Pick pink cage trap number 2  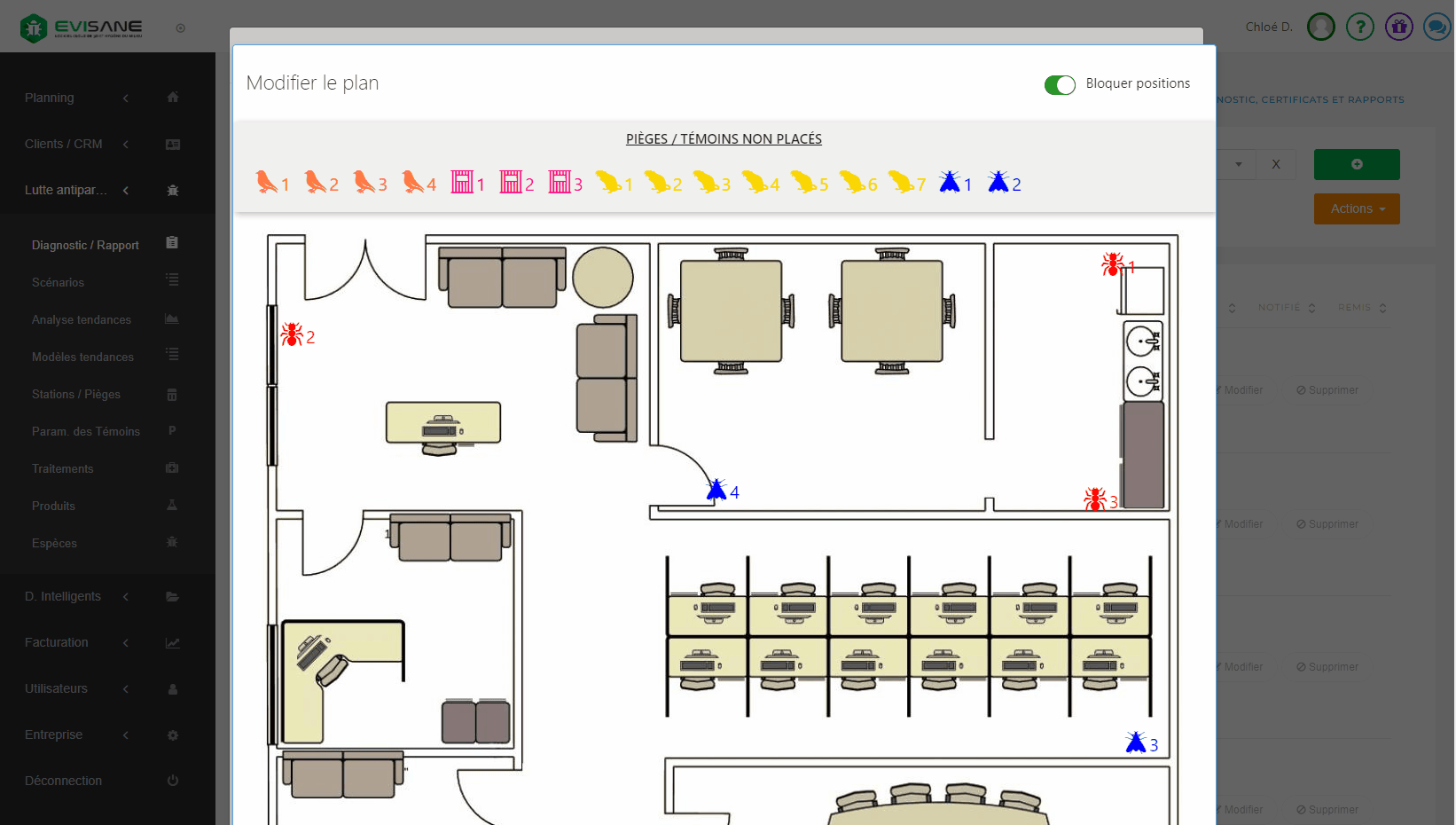tap(511, 183)
